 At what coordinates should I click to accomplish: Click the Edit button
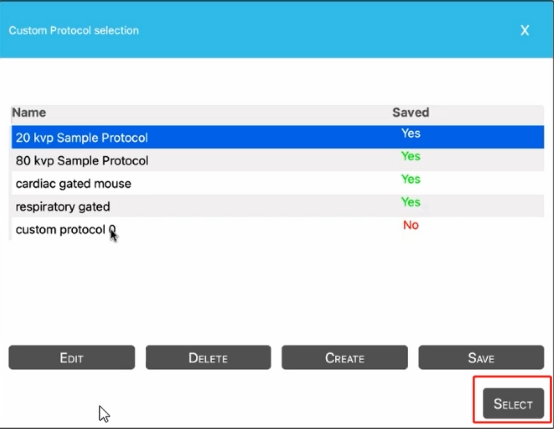[72, 358]
